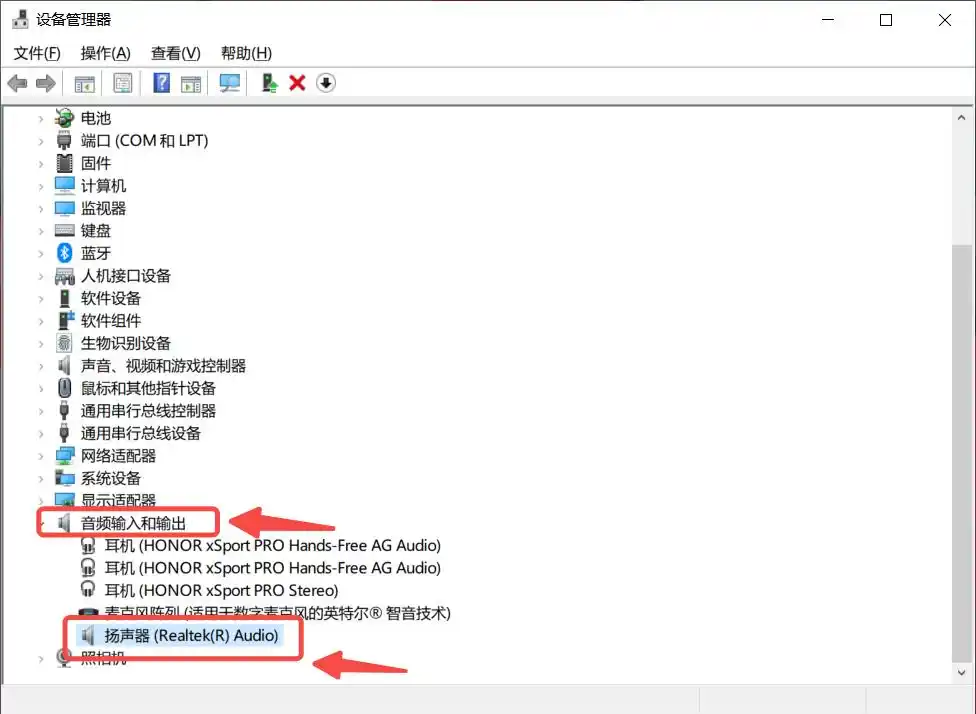Viewport: 976px width, 714px height.
Task: Click the Back arrow in the toolbar
Action: (x=17, y=83)
